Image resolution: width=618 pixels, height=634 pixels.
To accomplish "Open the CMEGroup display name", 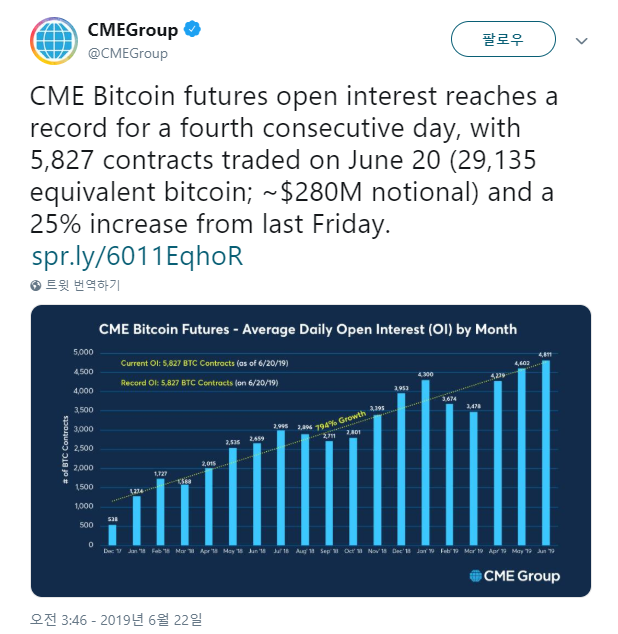I will [133, 30].
